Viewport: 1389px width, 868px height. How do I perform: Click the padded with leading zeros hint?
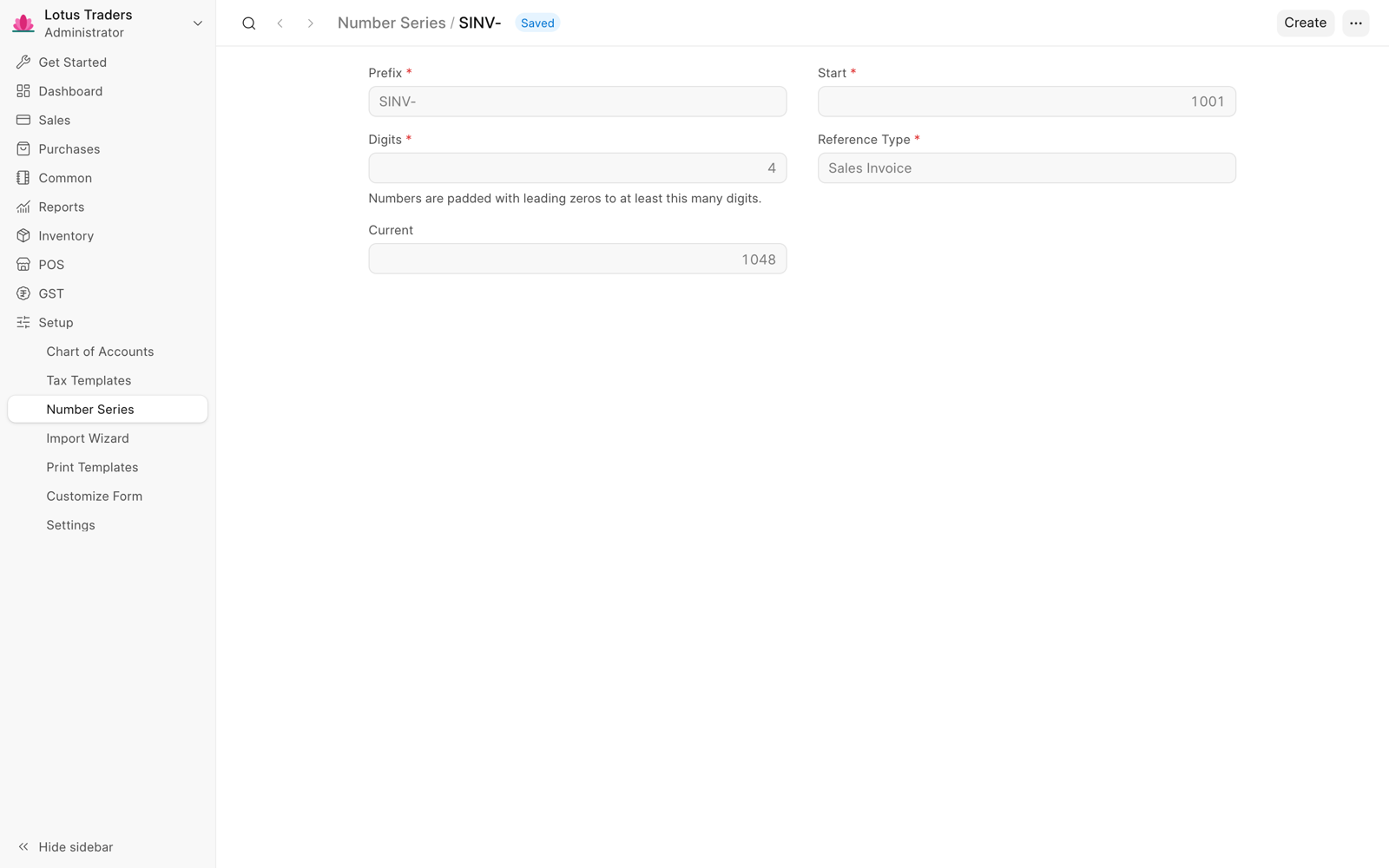565,199
